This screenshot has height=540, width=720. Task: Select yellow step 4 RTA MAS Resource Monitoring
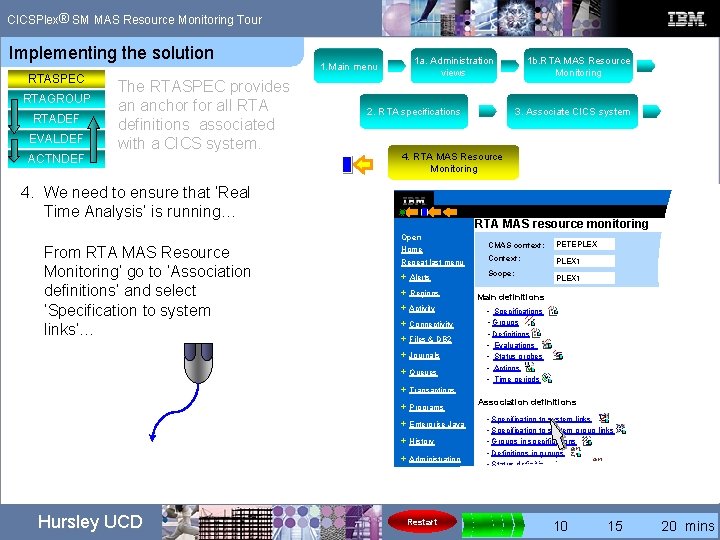click(454, 162)
